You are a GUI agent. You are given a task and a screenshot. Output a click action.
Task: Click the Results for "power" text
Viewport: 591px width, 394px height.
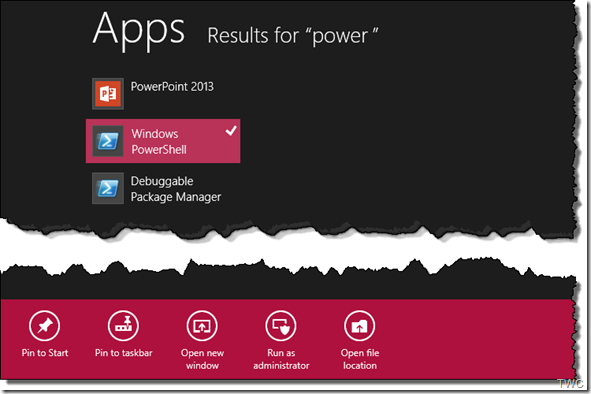click(292, 36)
